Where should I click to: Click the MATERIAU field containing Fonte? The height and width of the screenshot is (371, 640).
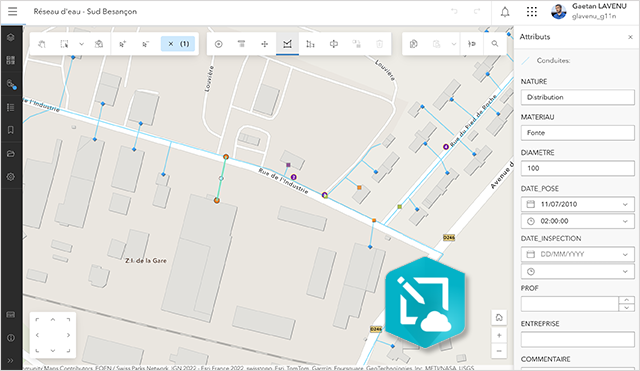click(x=578, y=133)
